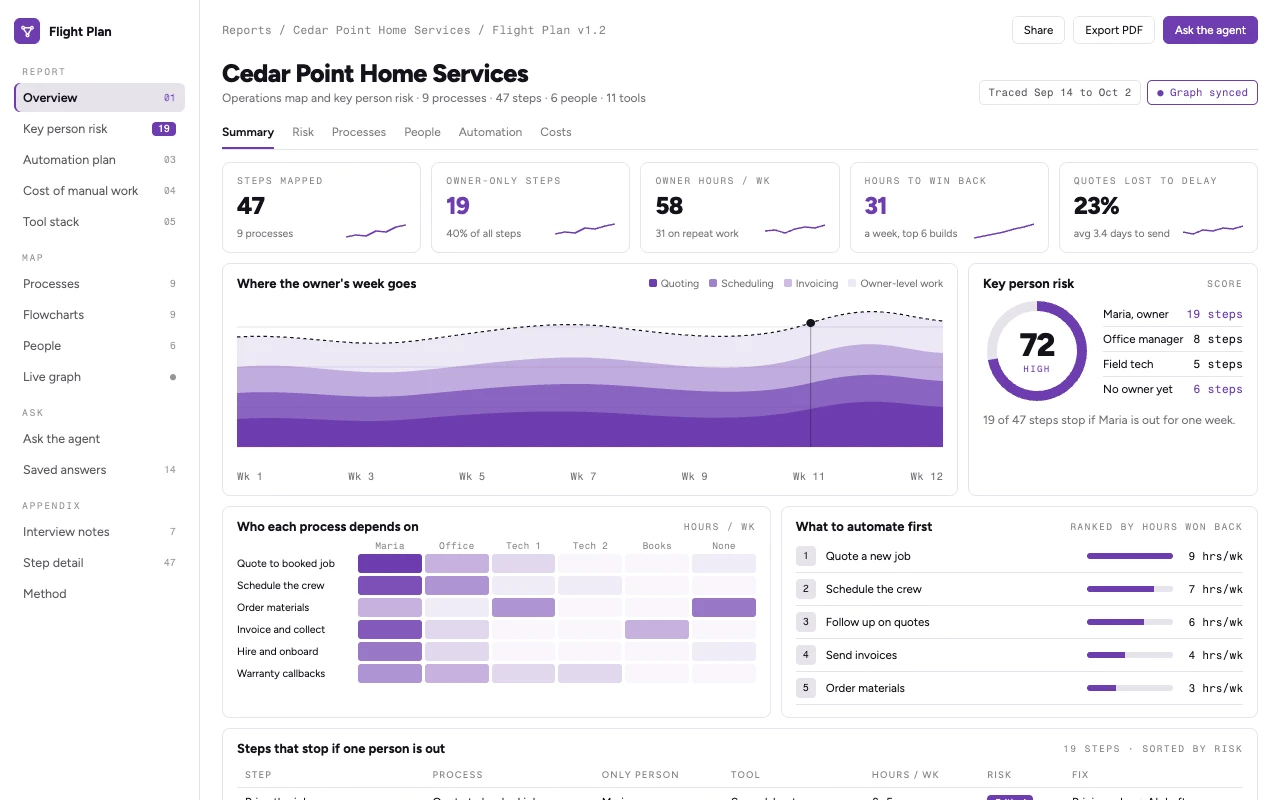Screen dimensions: 1280x800
Task: Click the rank 2 badge for Schedule the crew
Action: tap(806, 589)
